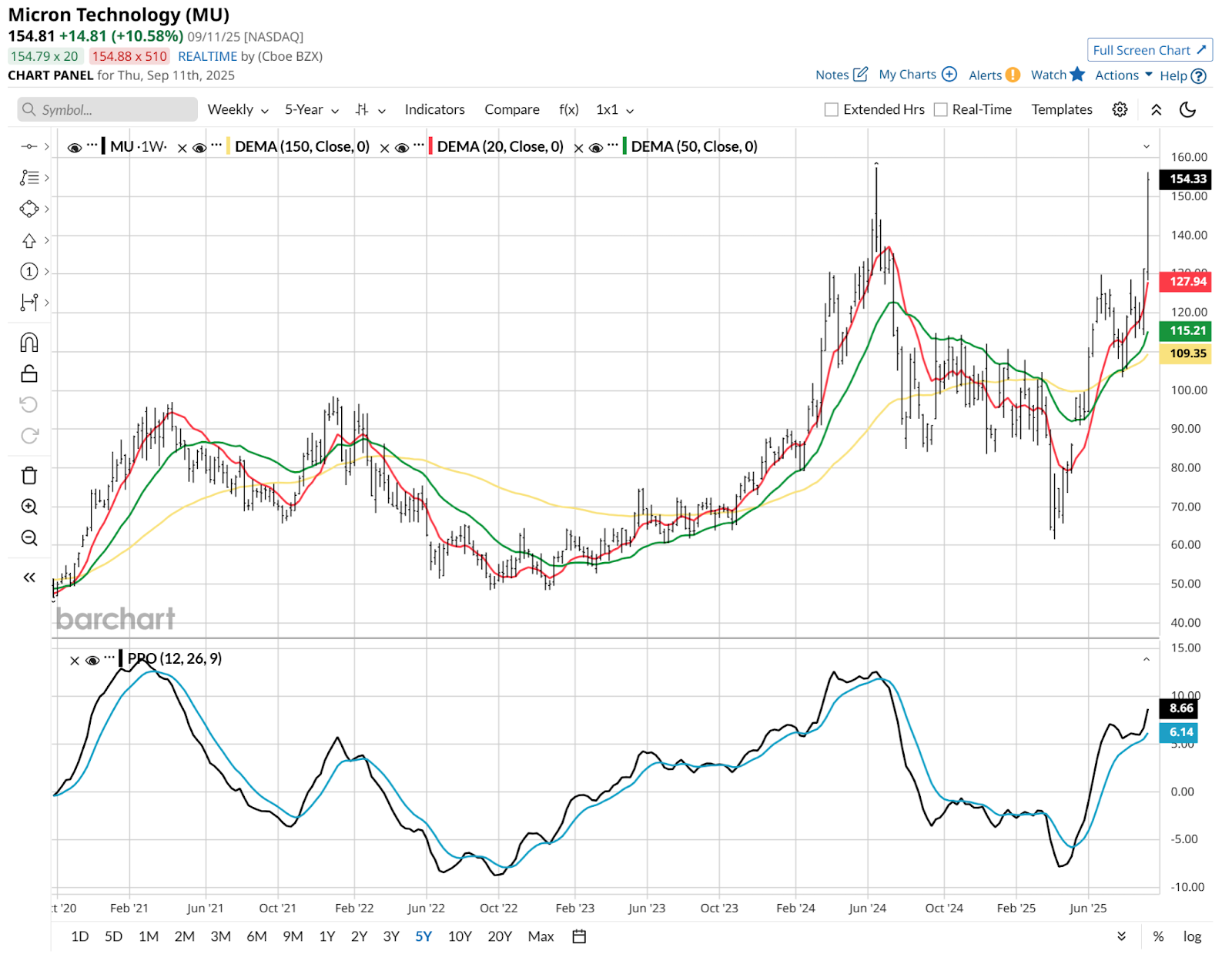Click the green DEMA 50 color bar
Screen dimensions: 1232x964
[624, 146]
